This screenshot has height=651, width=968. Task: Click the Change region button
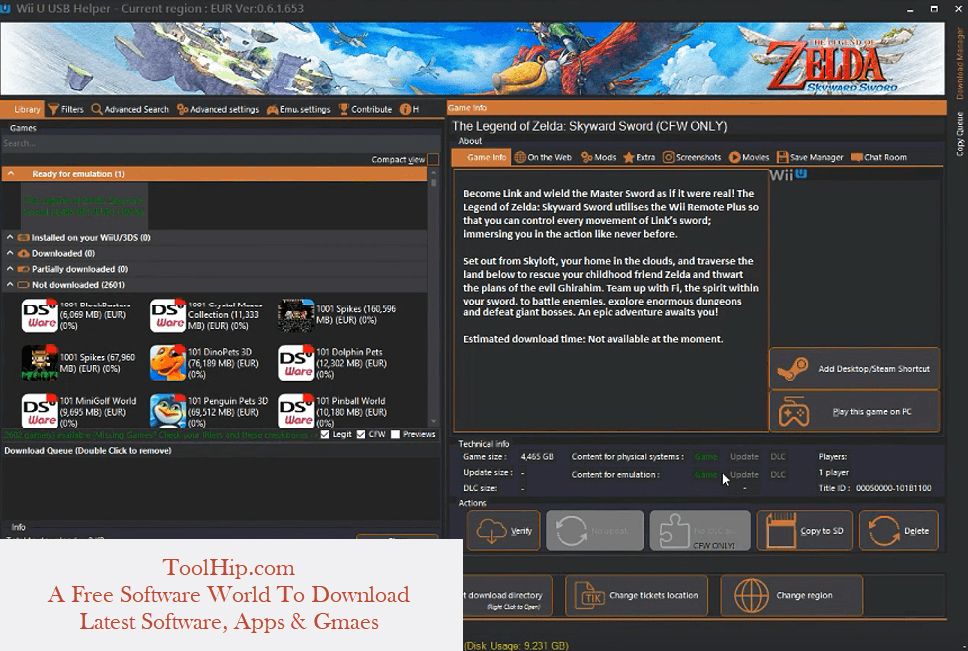pyautogui.click(x=791, y=595)
